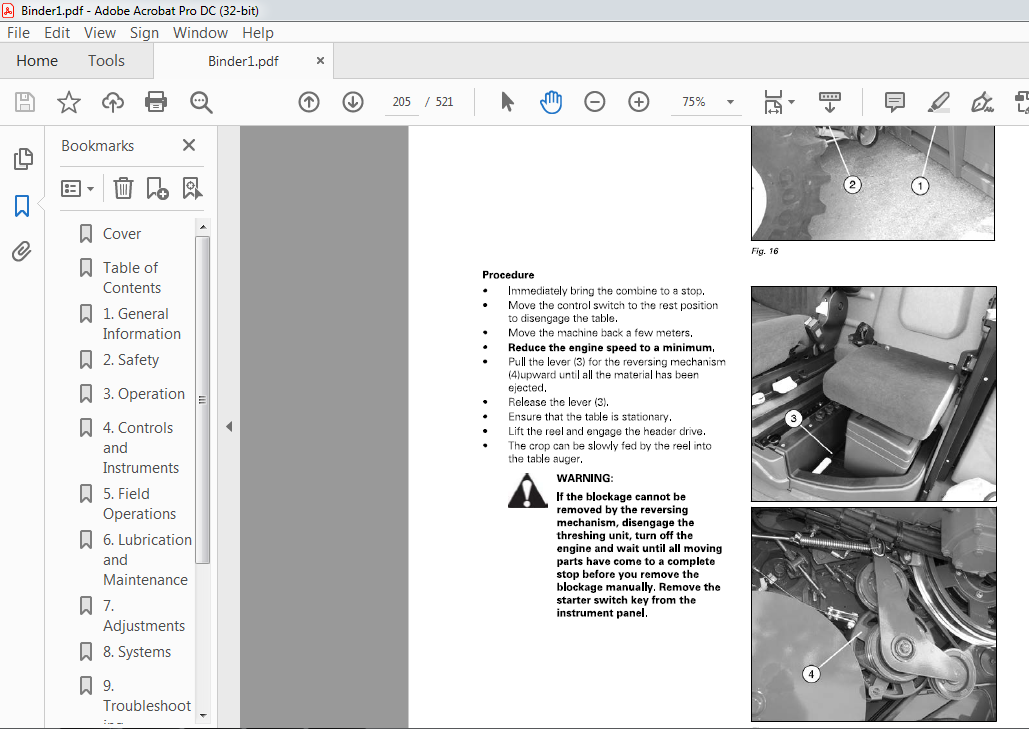Select the Highlight text tool
Viewport: 1029px width, 729px height.
pos(938,102)
